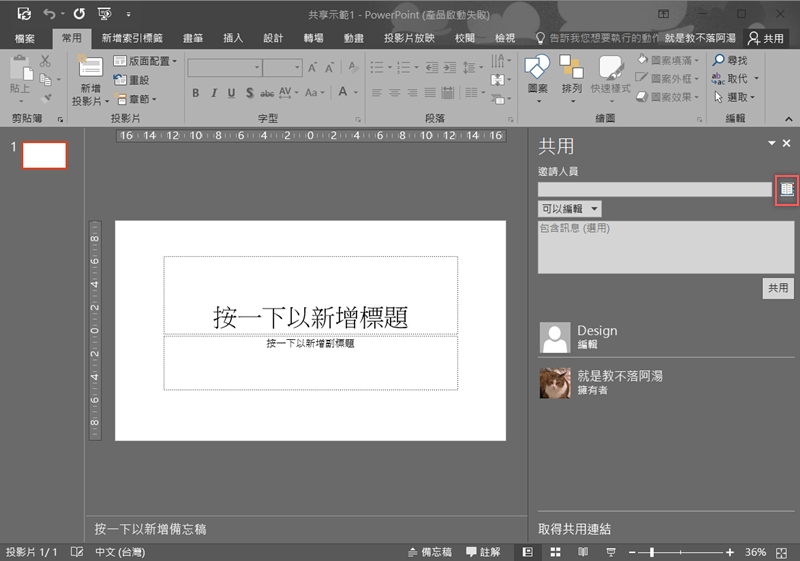Viewport: 800px width, 561px height.
Task: Click the Find (尋找) magnifier icon
Action: tap(718, 61)
